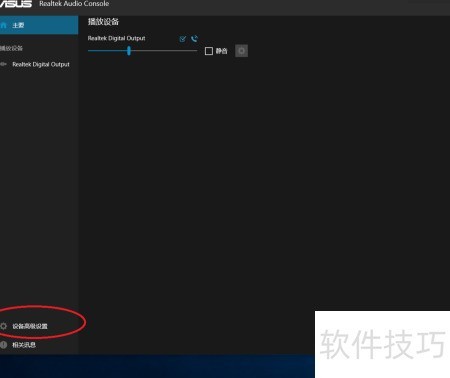Select Realtek Digital Output in the sidebar
This screenshot has width=450, height=378.
tap(39, 64)
